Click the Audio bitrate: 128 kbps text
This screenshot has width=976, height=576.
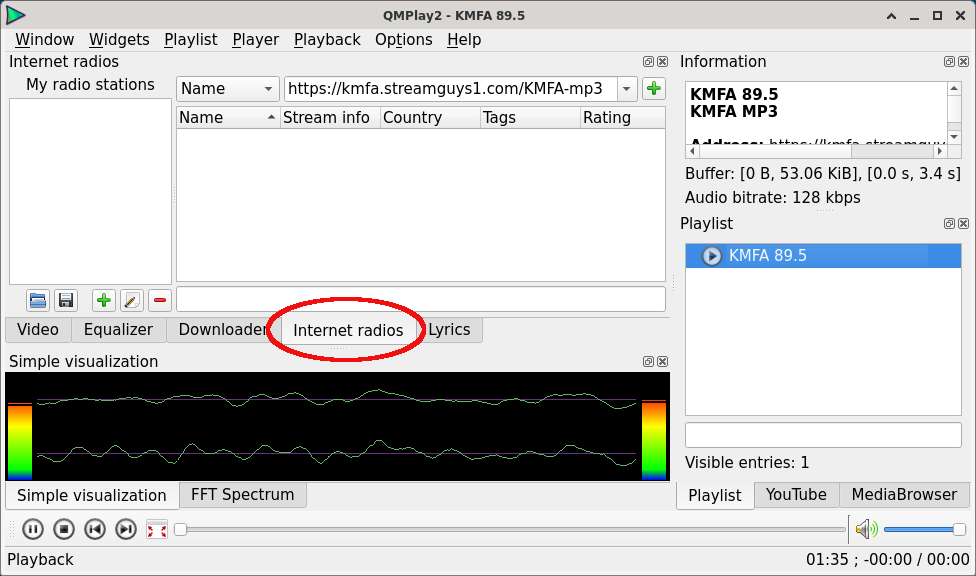pos(772,198)
